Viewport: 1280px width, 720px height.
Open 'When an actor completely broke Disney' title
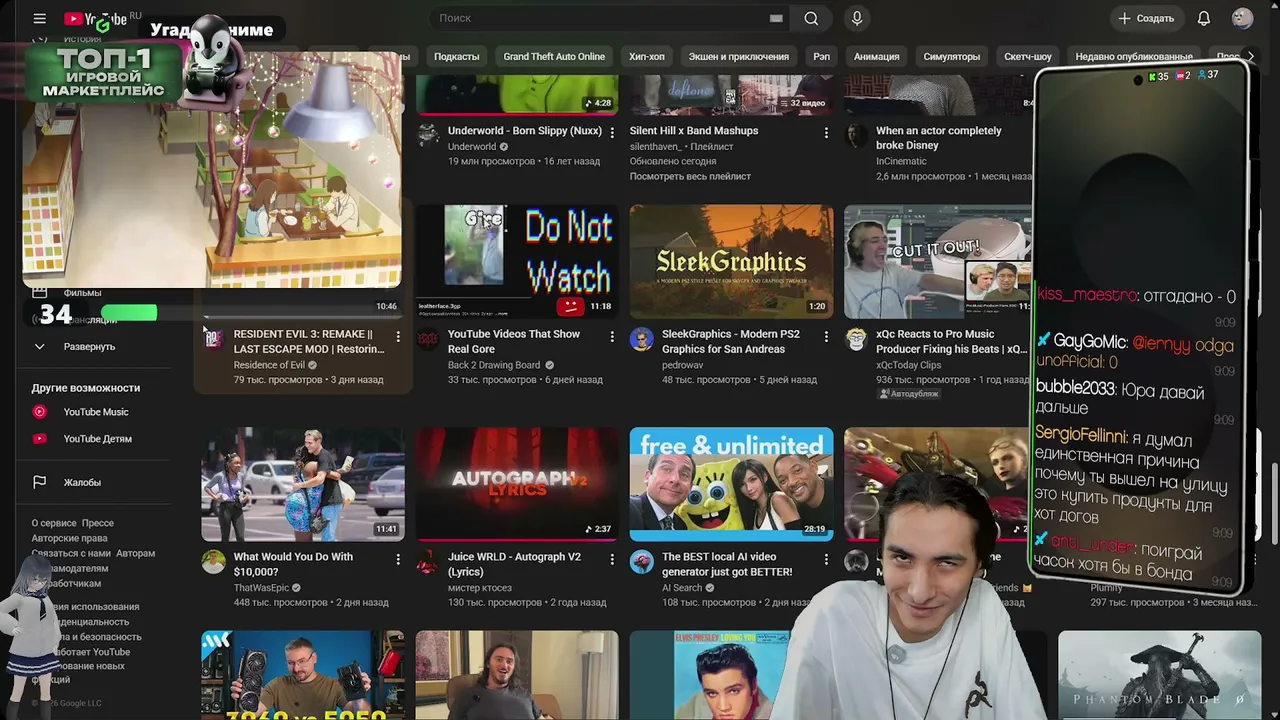click(939, 138)
